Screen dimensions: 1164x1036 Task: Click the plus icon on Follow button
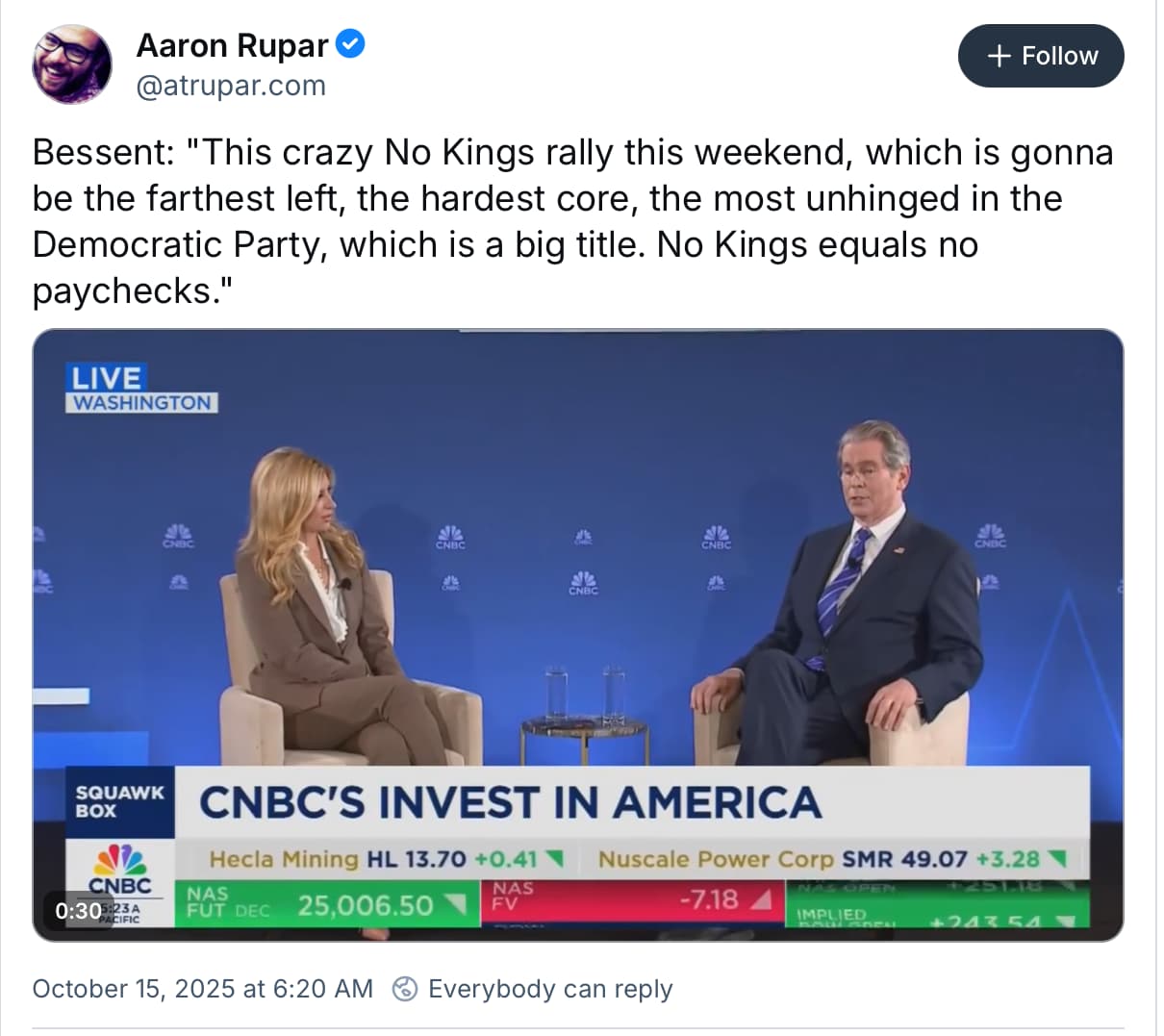[1000, 56]
